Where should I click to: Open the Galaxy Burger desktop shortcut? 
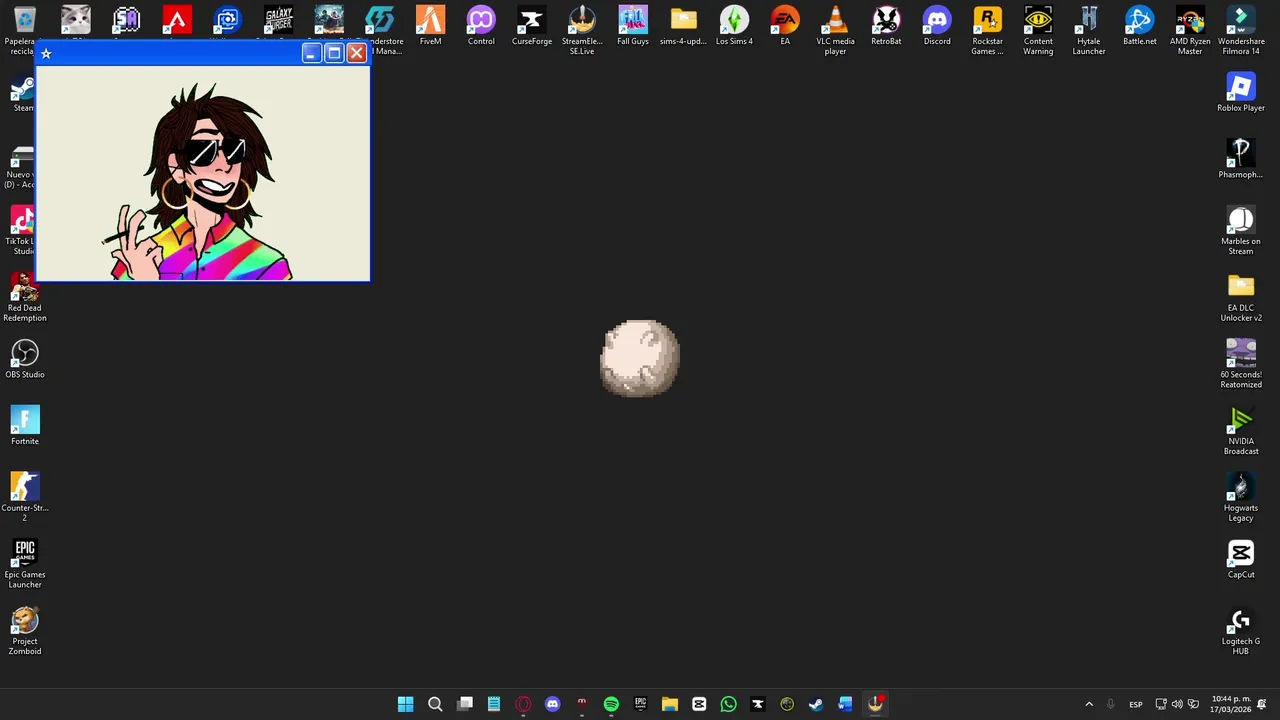coord(278,20)
